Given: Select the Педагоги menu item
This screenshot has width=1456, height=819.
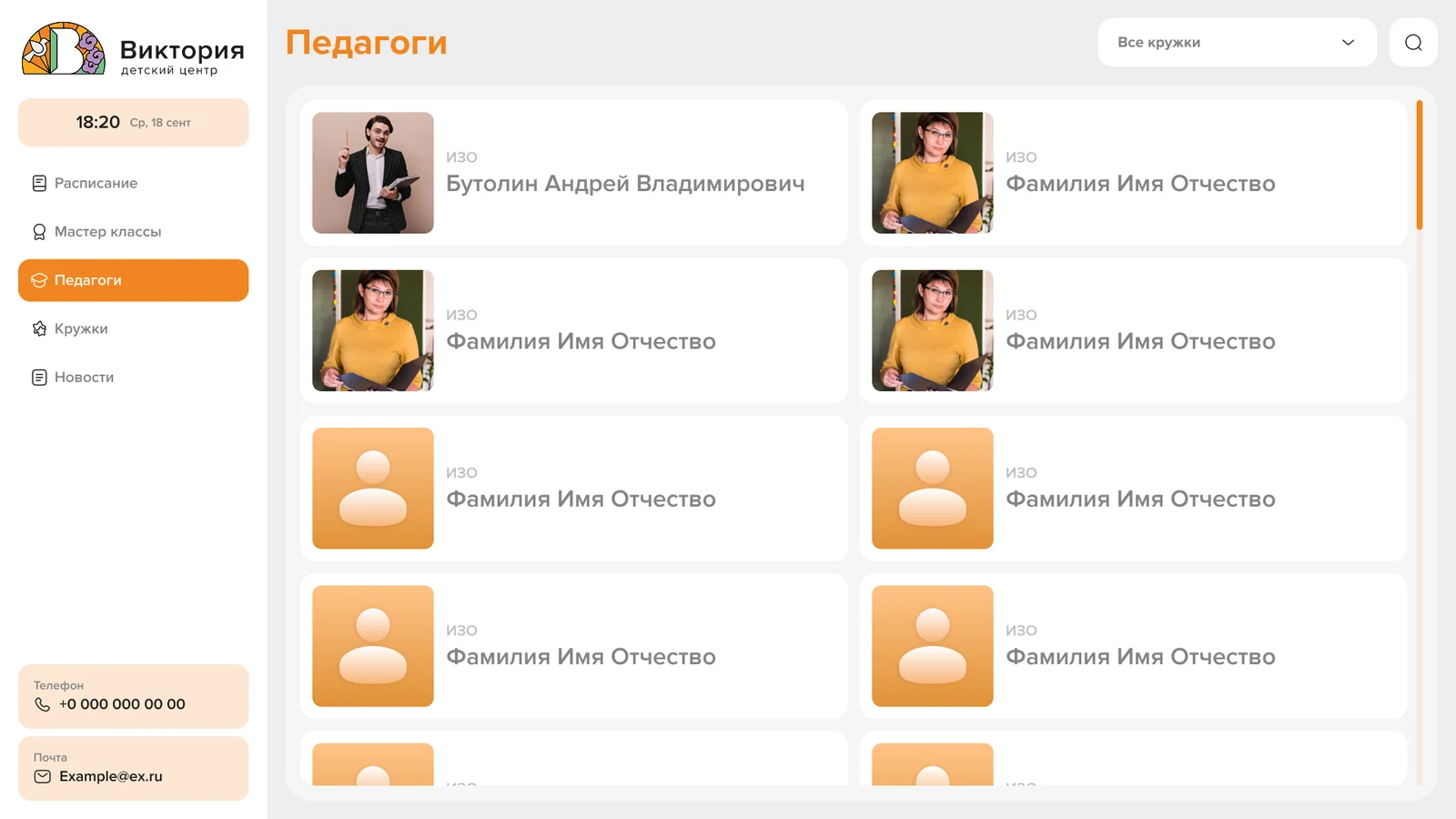Looking at the screenshot, I should tap(133, 280).
